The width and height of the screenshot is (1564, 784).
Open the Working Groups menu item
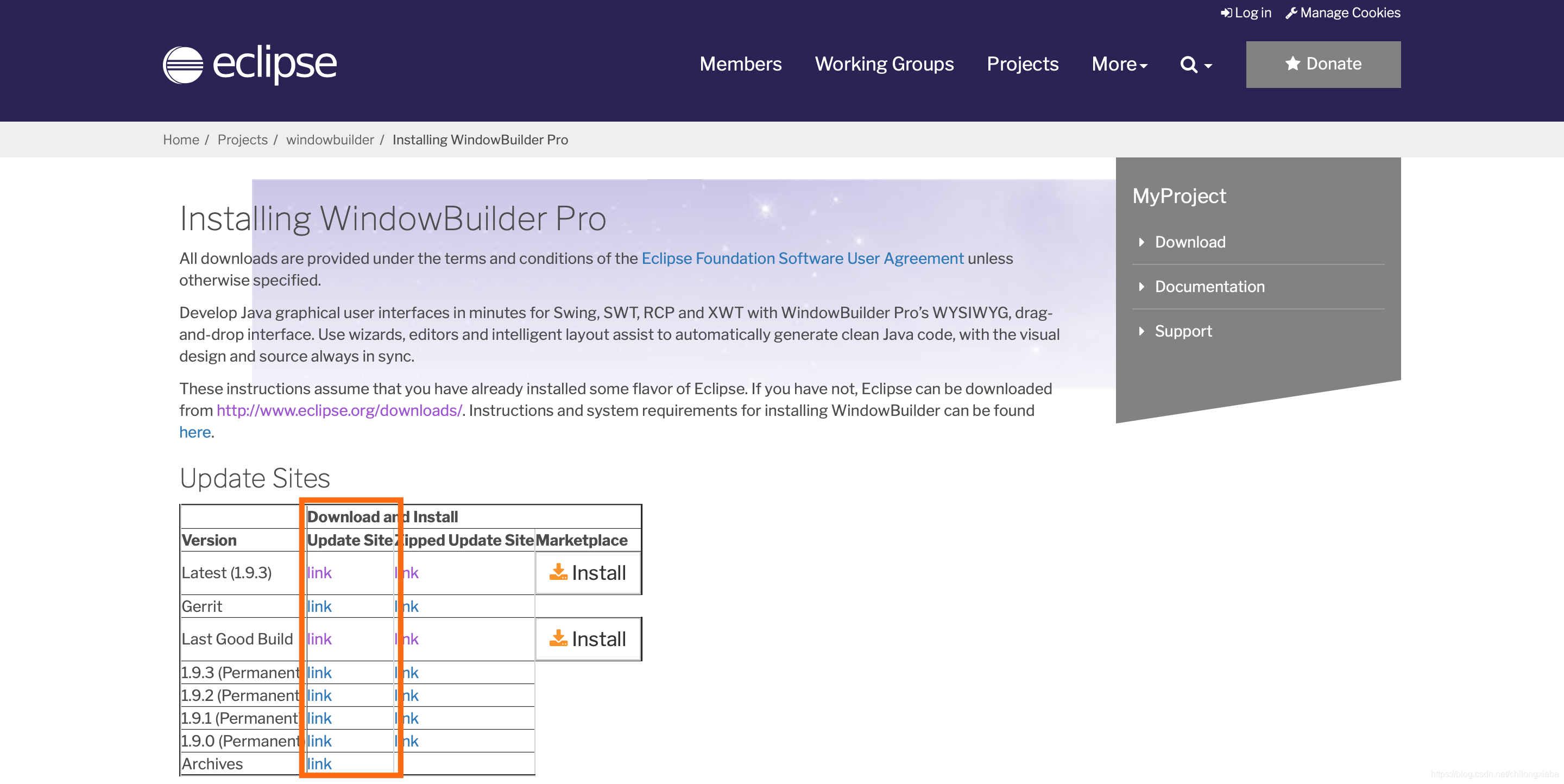(x=884, y=64)
